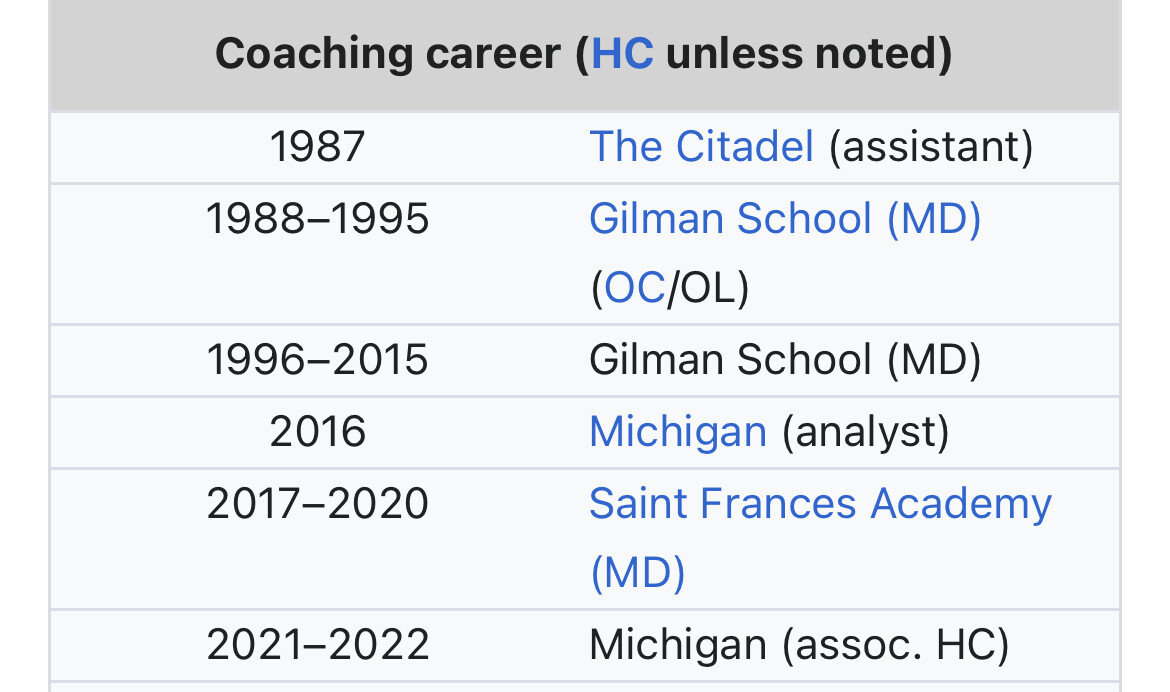Select the 1987 year cell

(x=317, y=146)
